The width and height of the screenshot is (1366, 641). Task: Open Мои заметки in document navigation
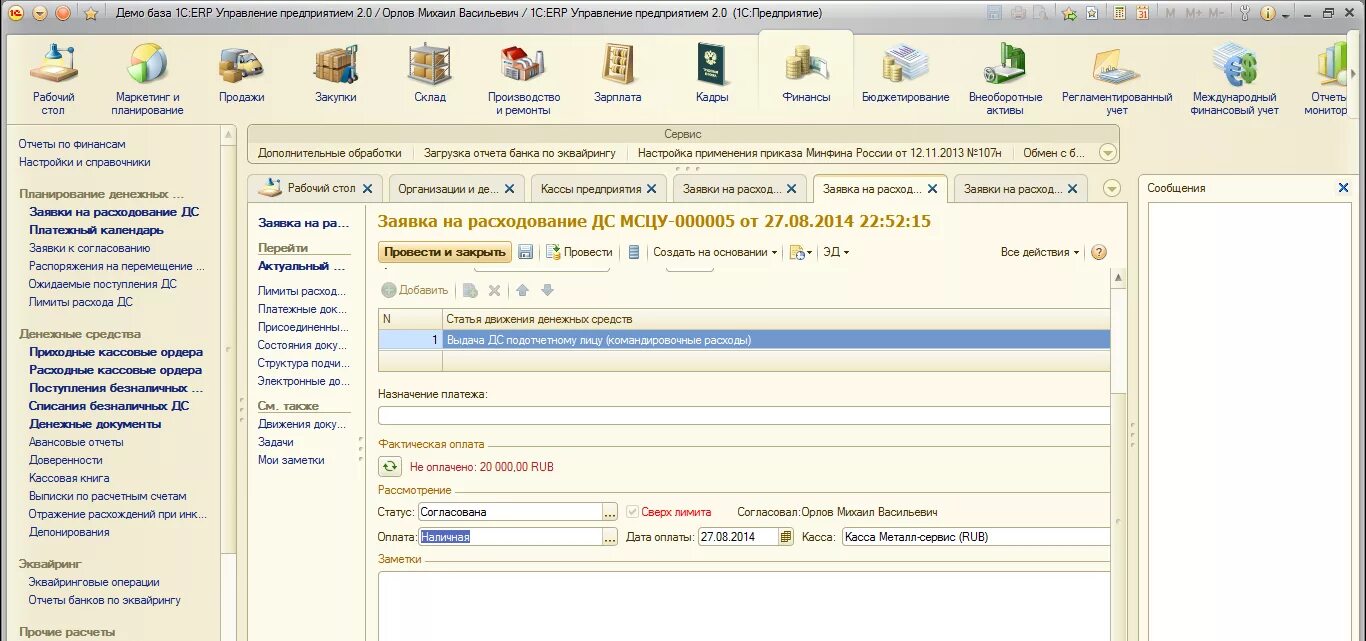[291, 460]
